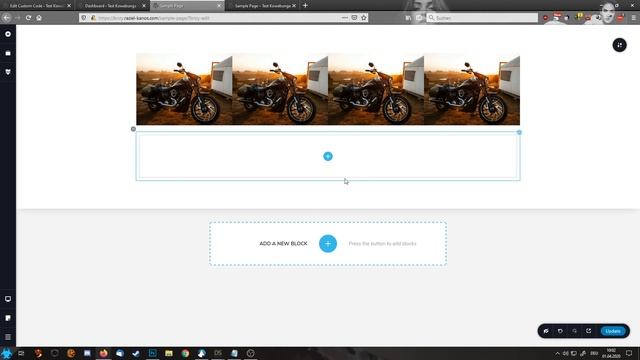This screenshot has width=640, height=360.
Task: Click the column handle at right corner
Action: 519,132
